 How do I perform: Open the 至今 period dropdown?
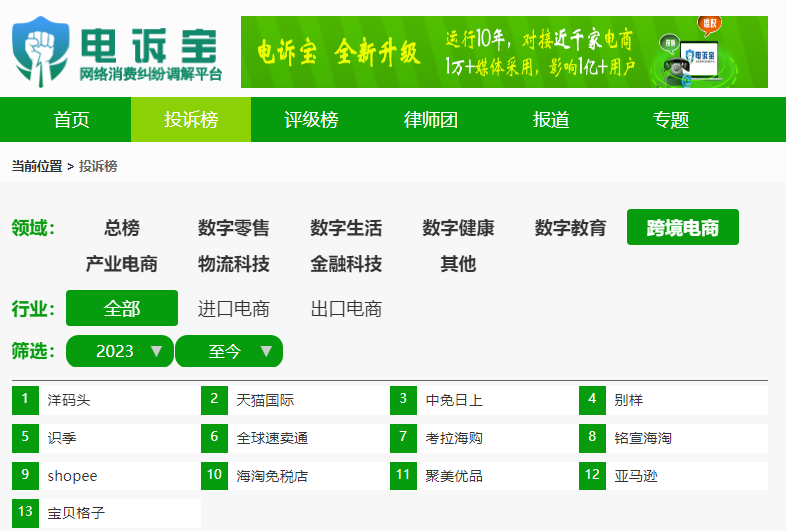(x=229, y=351)
